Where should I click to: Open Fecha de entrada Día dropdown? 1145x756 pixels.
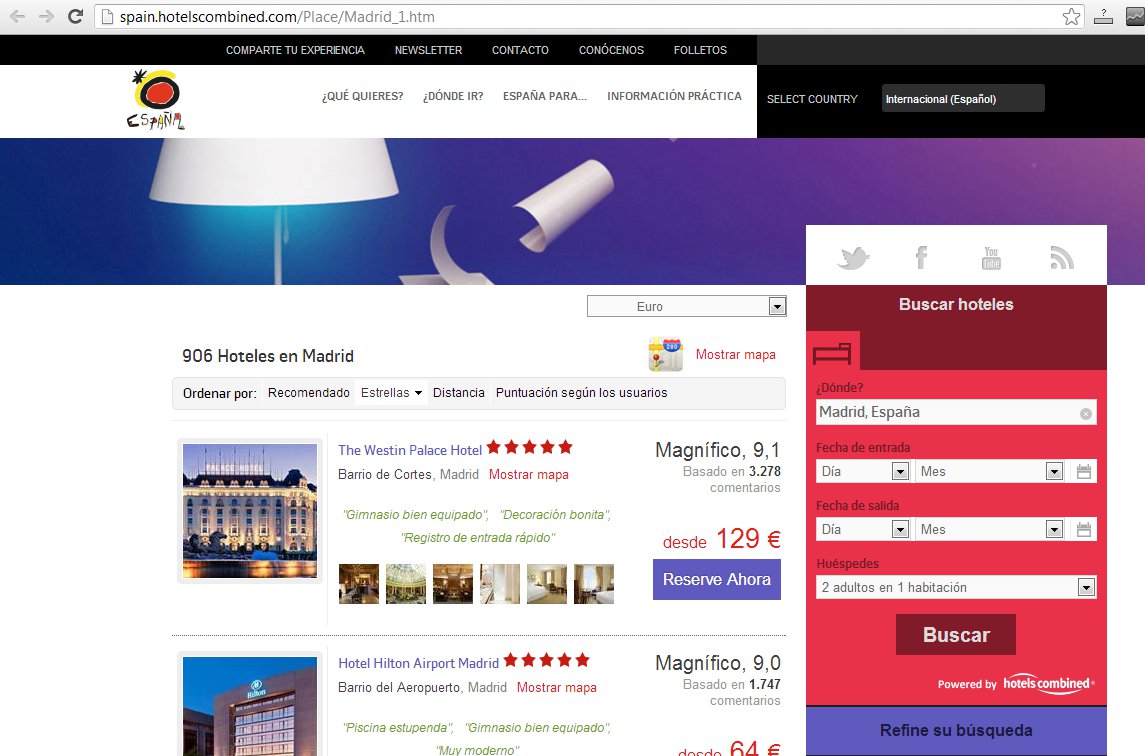(862, 472)
